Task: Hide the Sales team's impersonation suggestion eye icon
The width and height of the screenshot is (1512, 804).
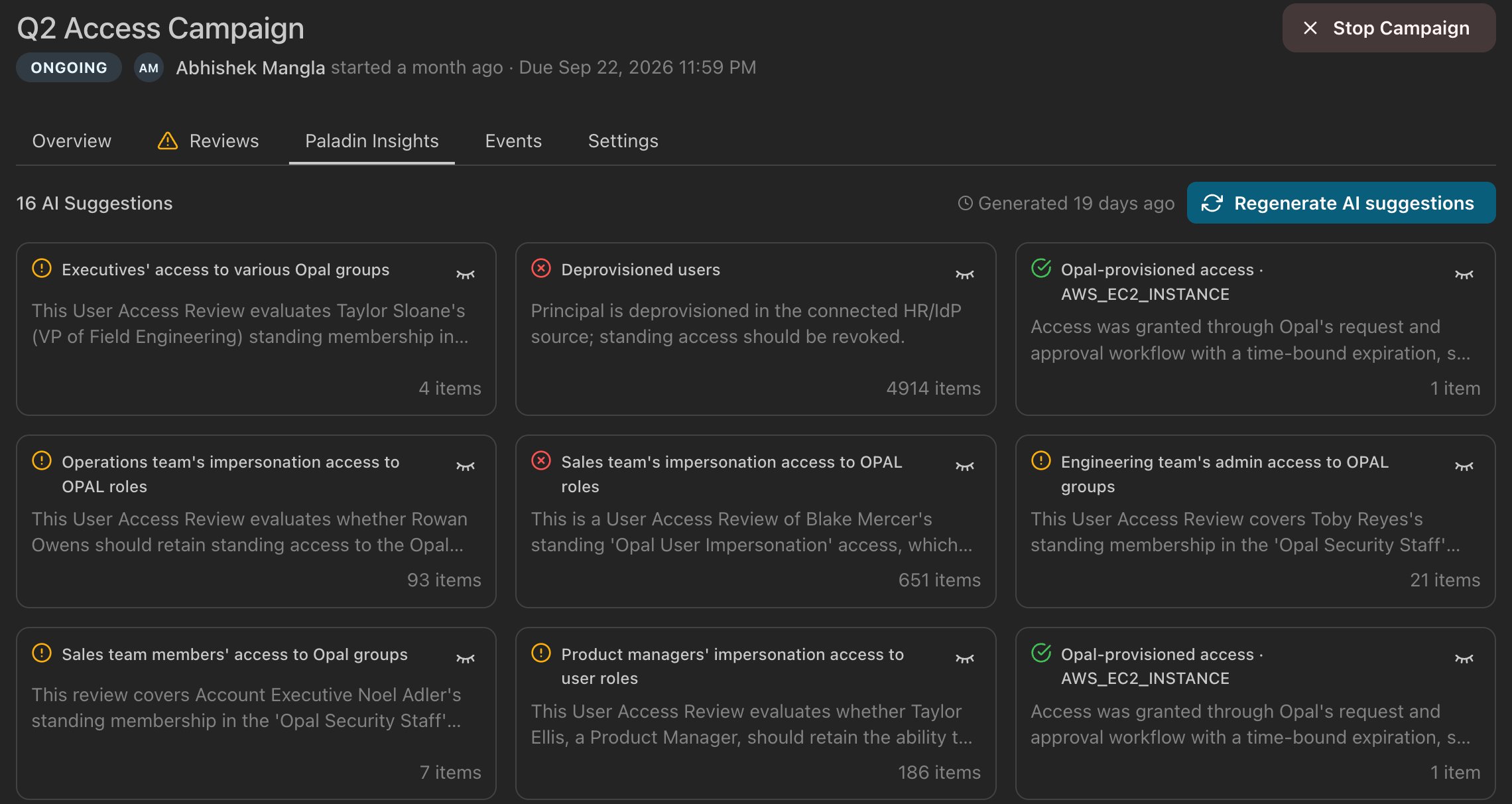Action: pos(965,466)
